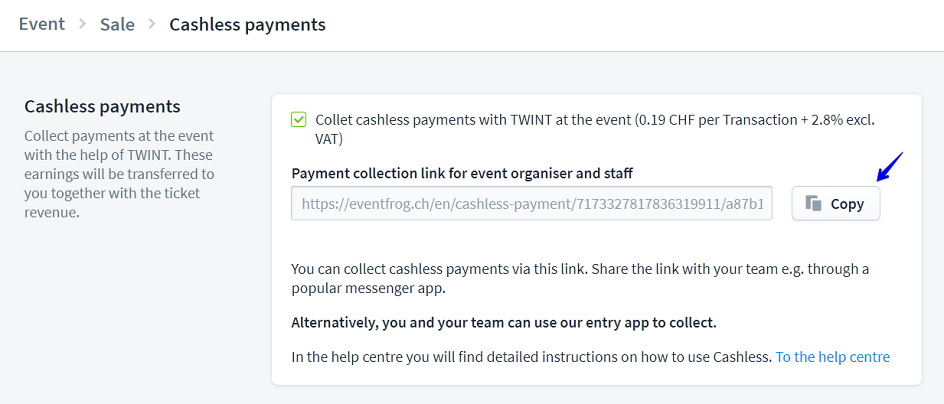This screenshot has height=404, width=944.
Task: Click the bold "Alternatively, you and your team" text
Action: click(503, 322)
